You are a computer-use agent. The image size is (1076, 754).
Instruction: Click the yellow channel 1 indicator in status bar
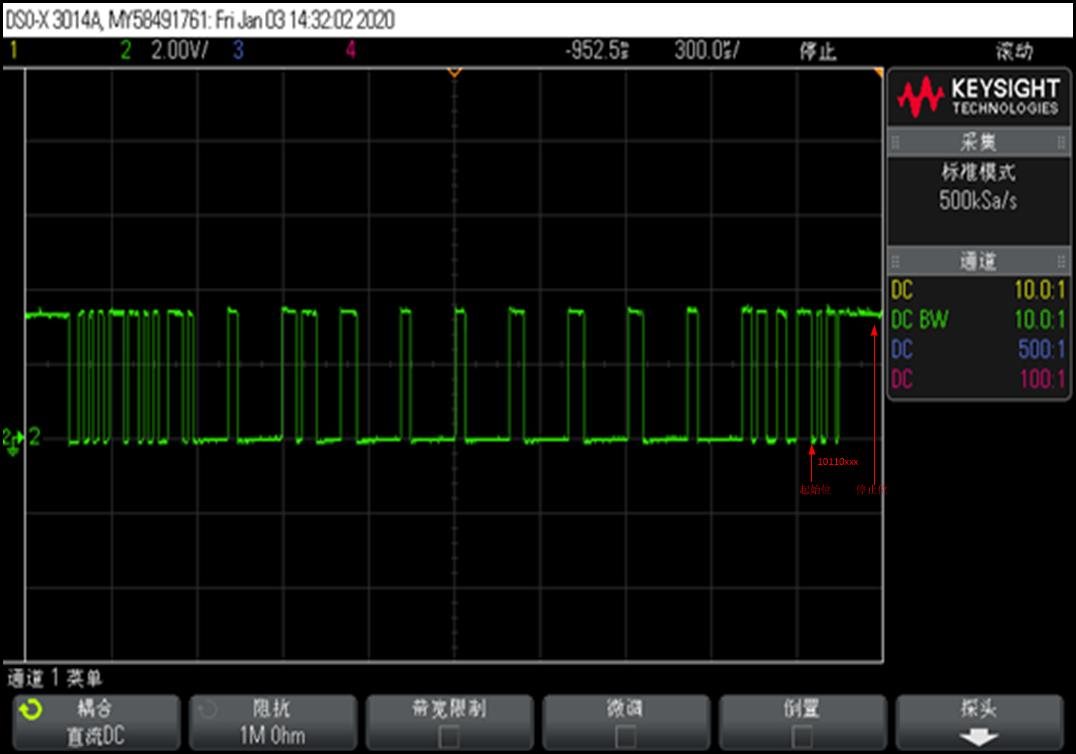[x=14, y=50]
